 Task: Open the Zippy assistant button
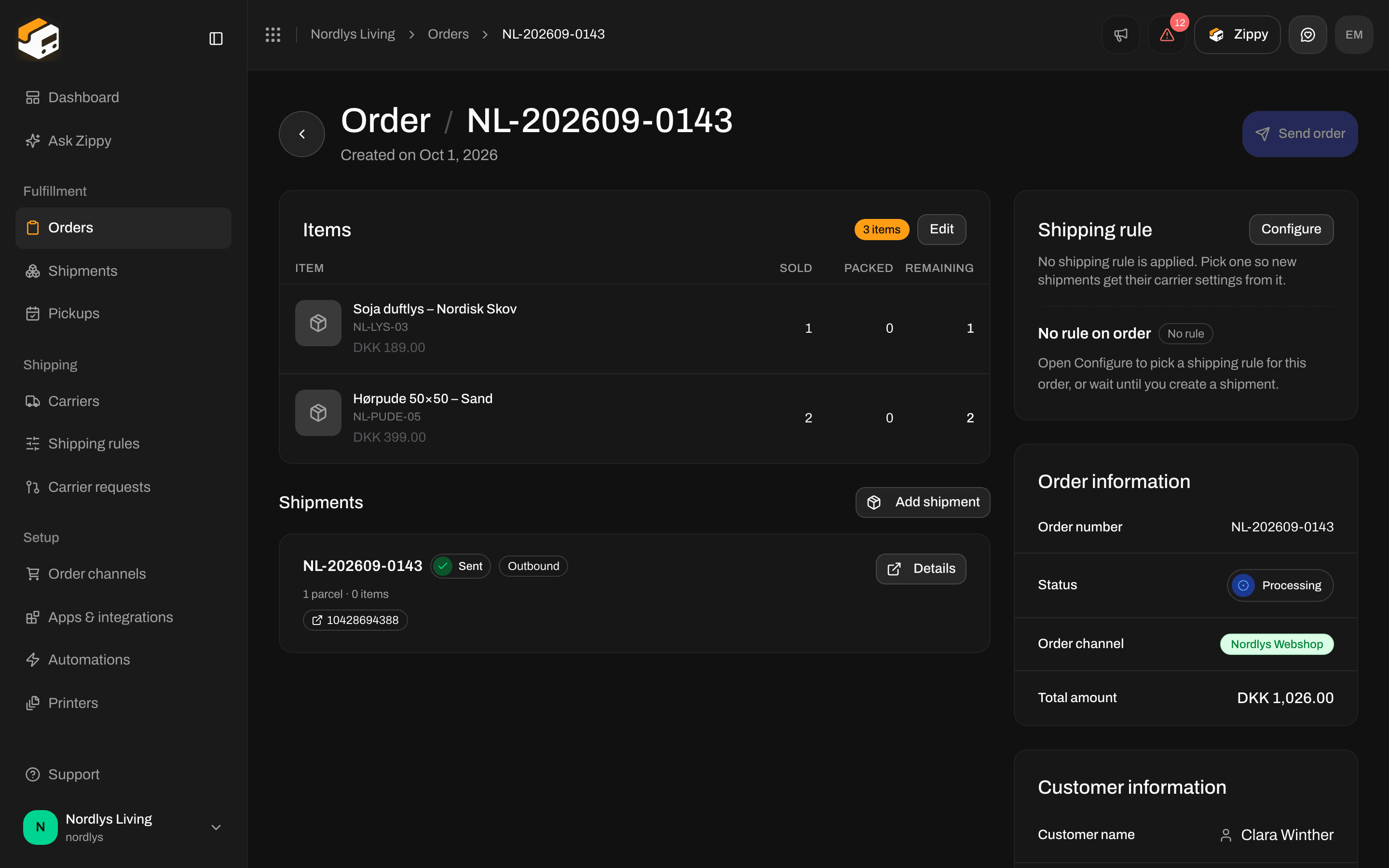pos(1238,34)
